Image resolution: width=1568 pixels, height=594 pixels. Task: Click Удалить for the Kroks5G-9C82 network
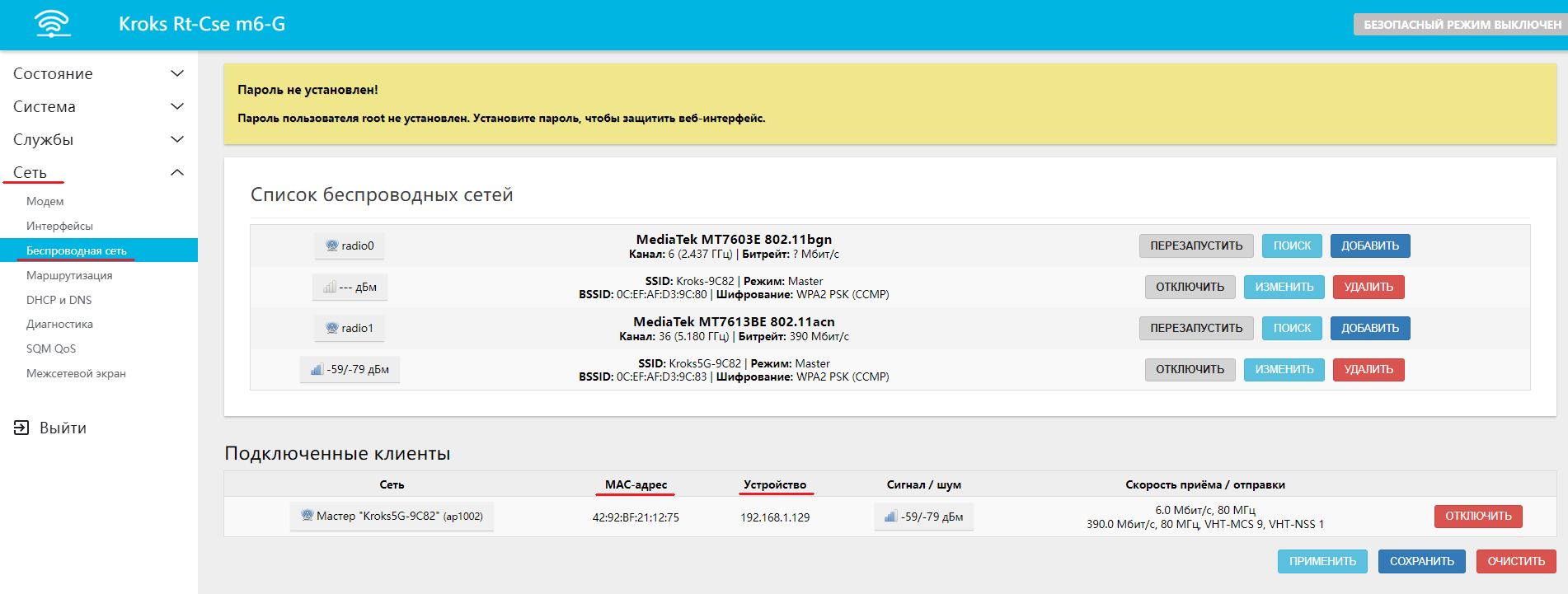coord(1368,369)
